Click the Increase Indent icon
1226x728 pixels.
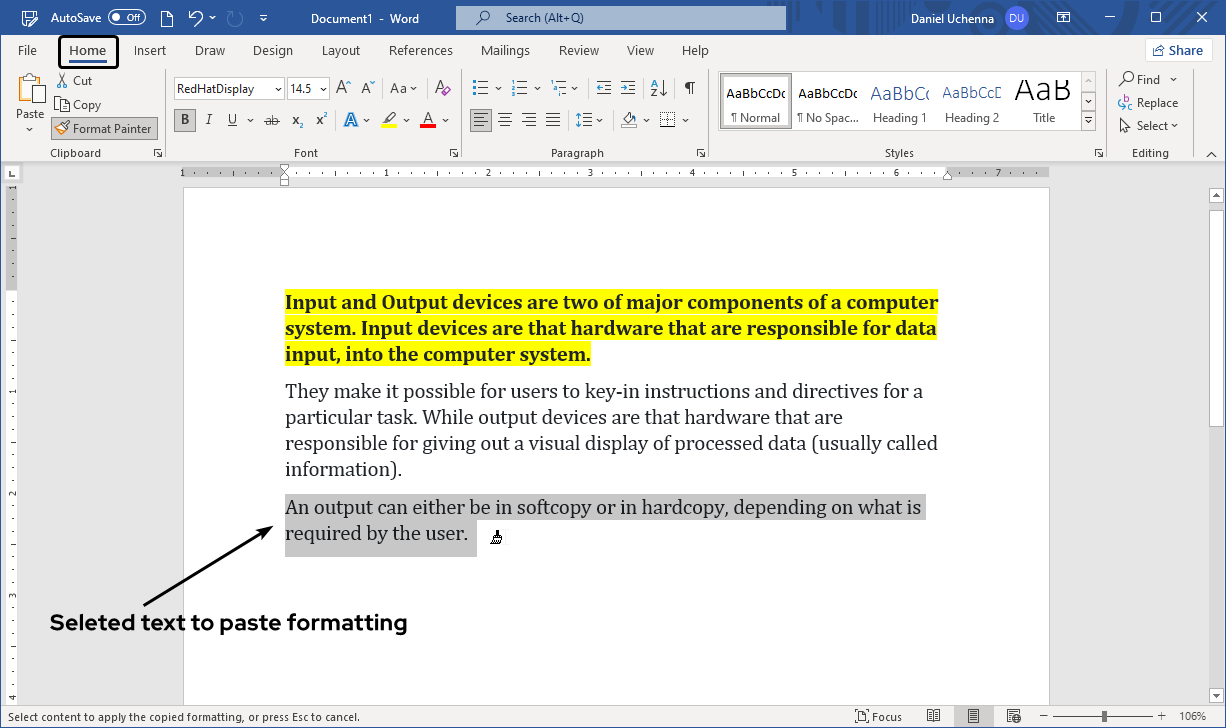628,89
